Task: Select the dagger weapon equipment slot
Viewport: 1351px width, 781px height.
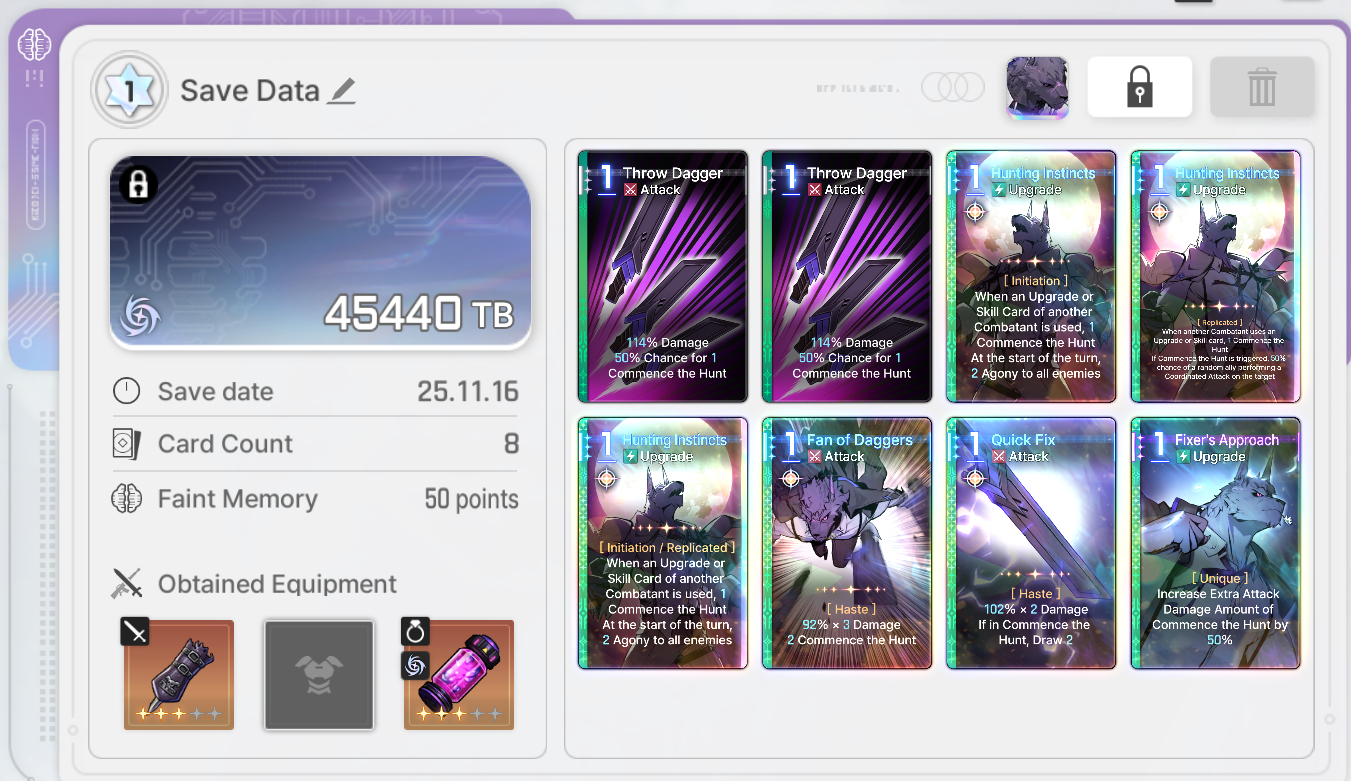Action: pos(178,674)
